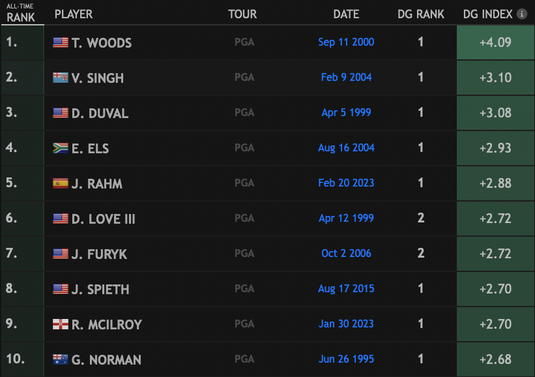Select the D. Love III player row
This screenshot has width=535, height=377.
[x=268, y=218]
